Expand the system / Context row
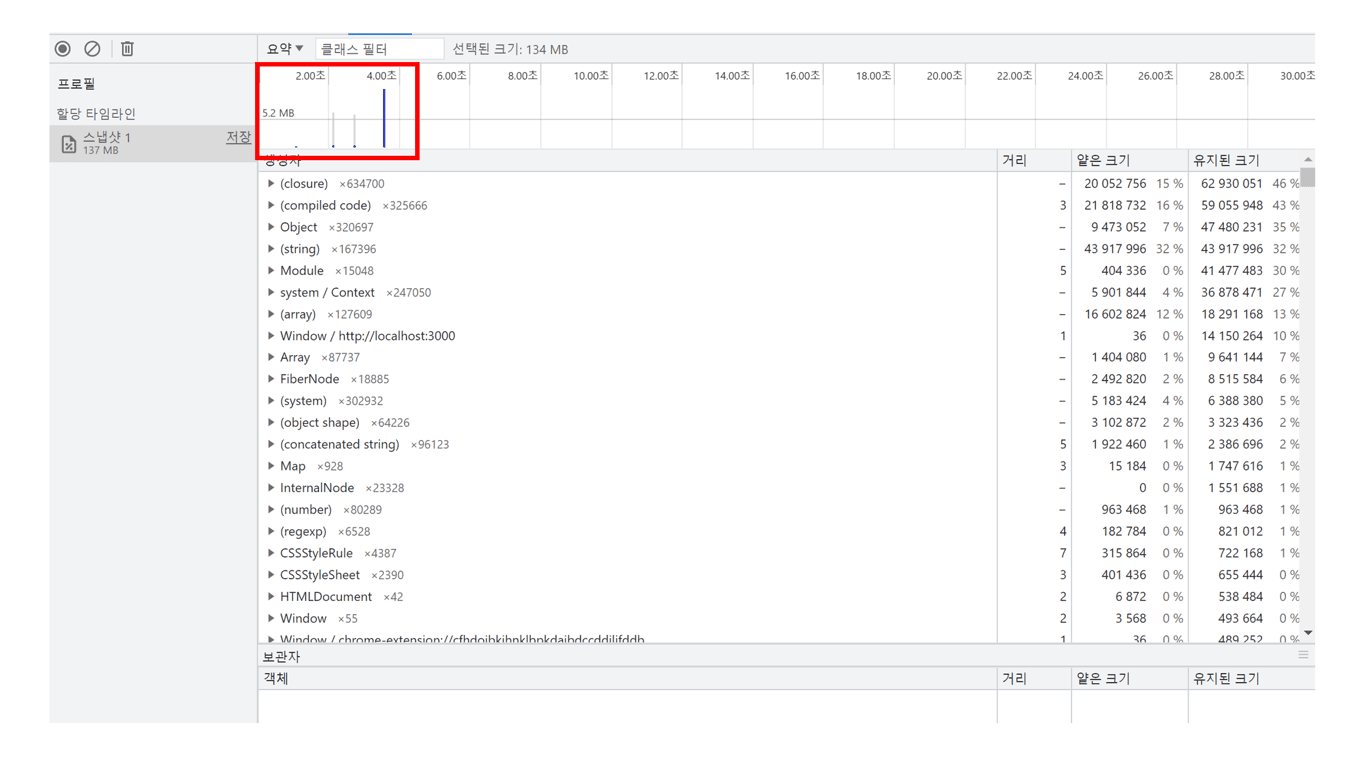The width and height of the screenshot is (1362, 768). tap(271, 293)
